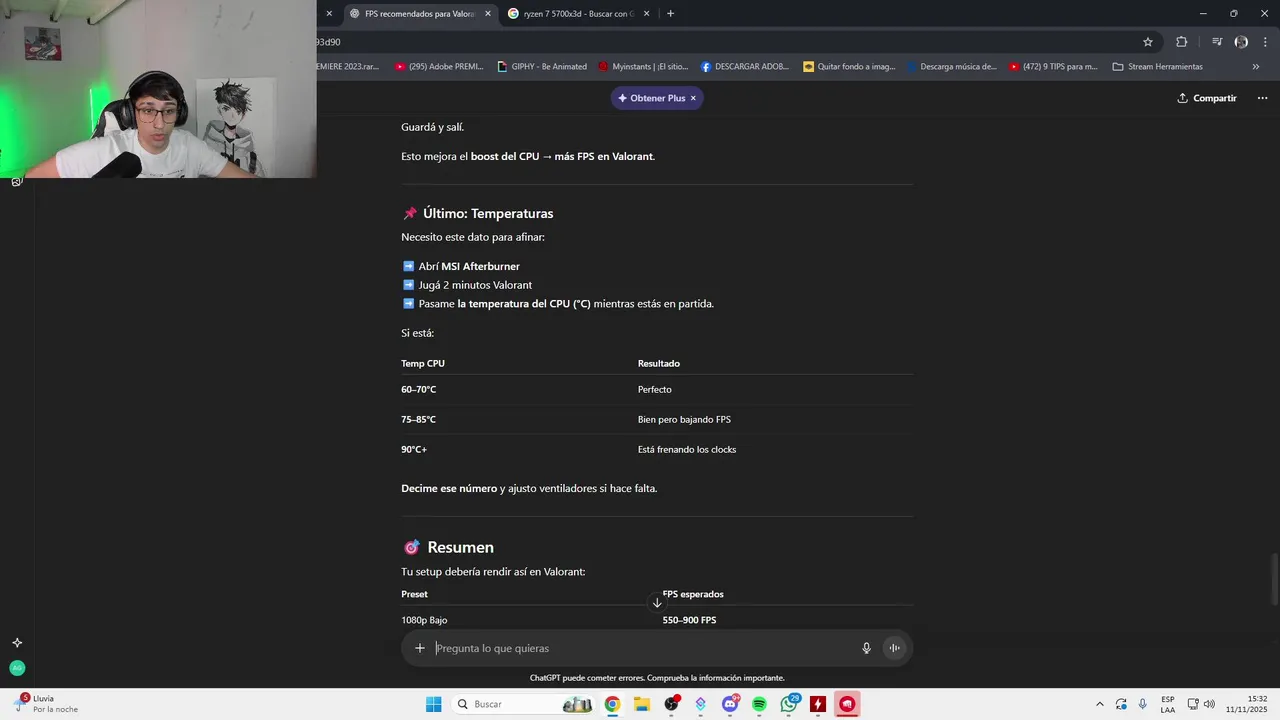Start dictation with the microphone icon
This screenshot has width=1280, height=720.
(x=867, y=648)
